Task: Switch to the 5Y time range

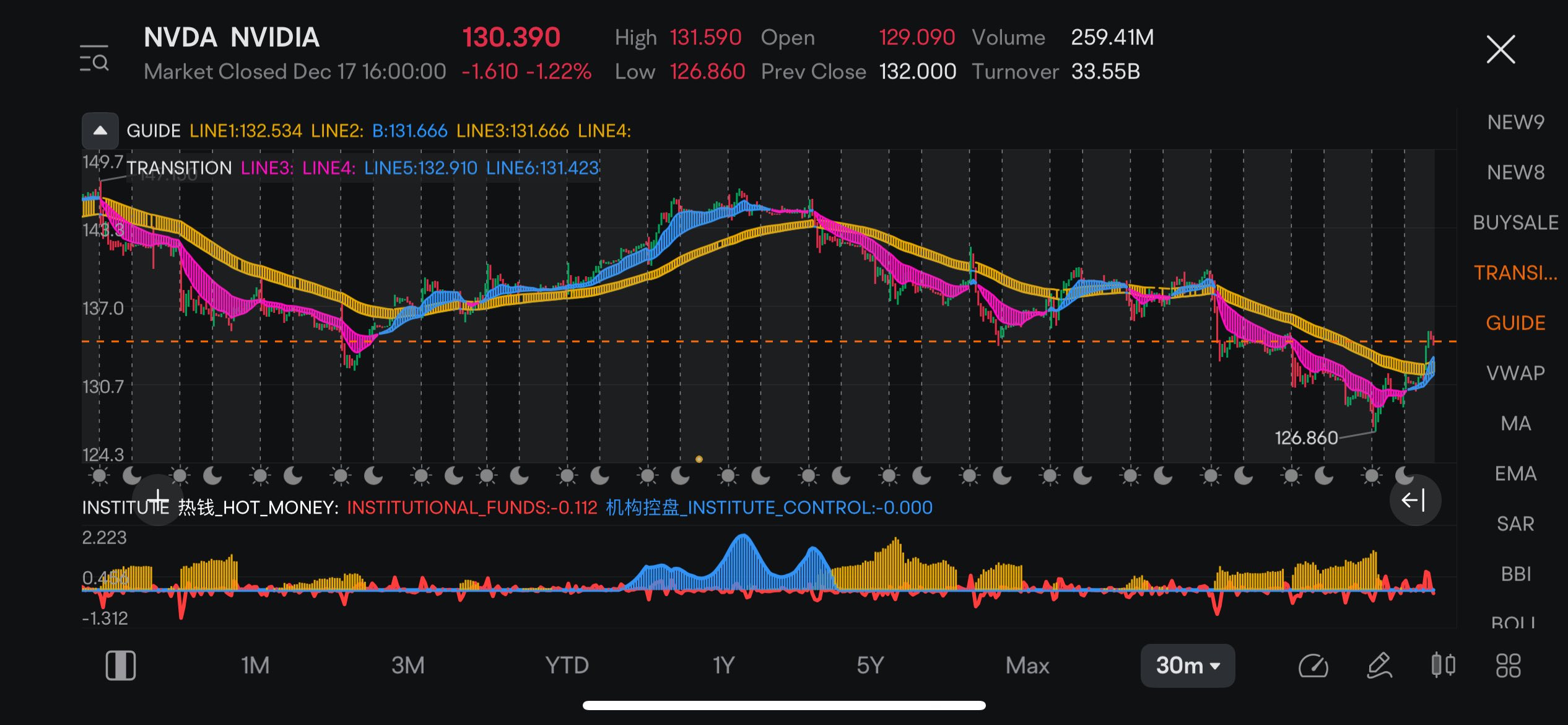Action: coord(870,666)
